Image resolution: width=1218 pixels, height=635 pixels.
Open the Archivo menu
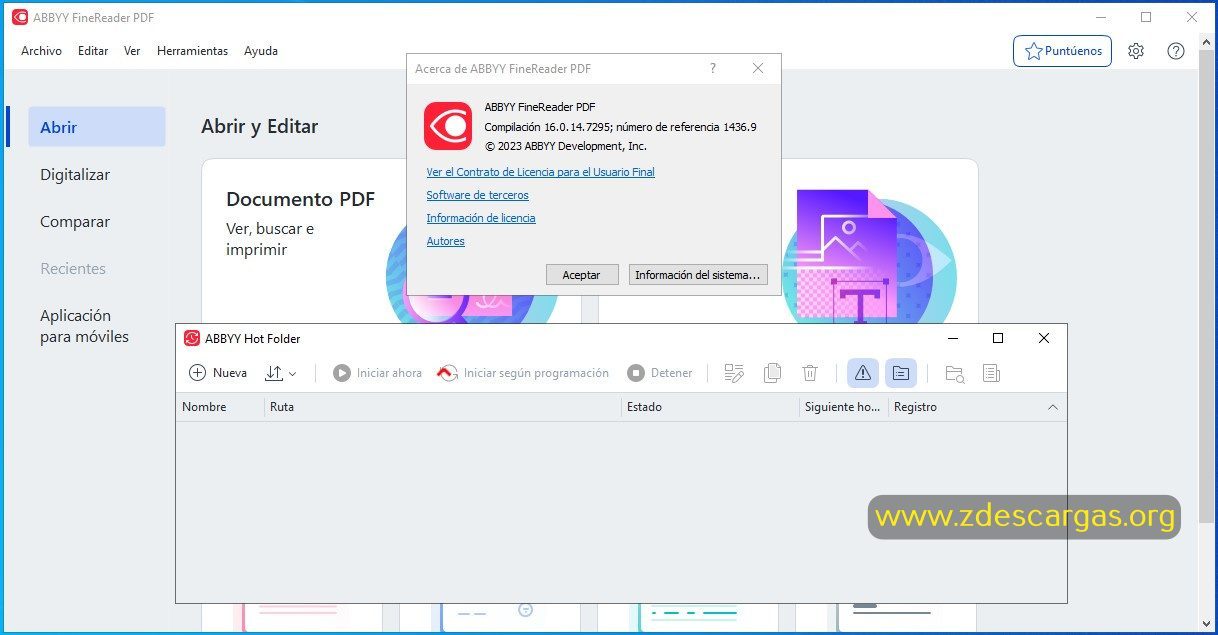point(41,51)
